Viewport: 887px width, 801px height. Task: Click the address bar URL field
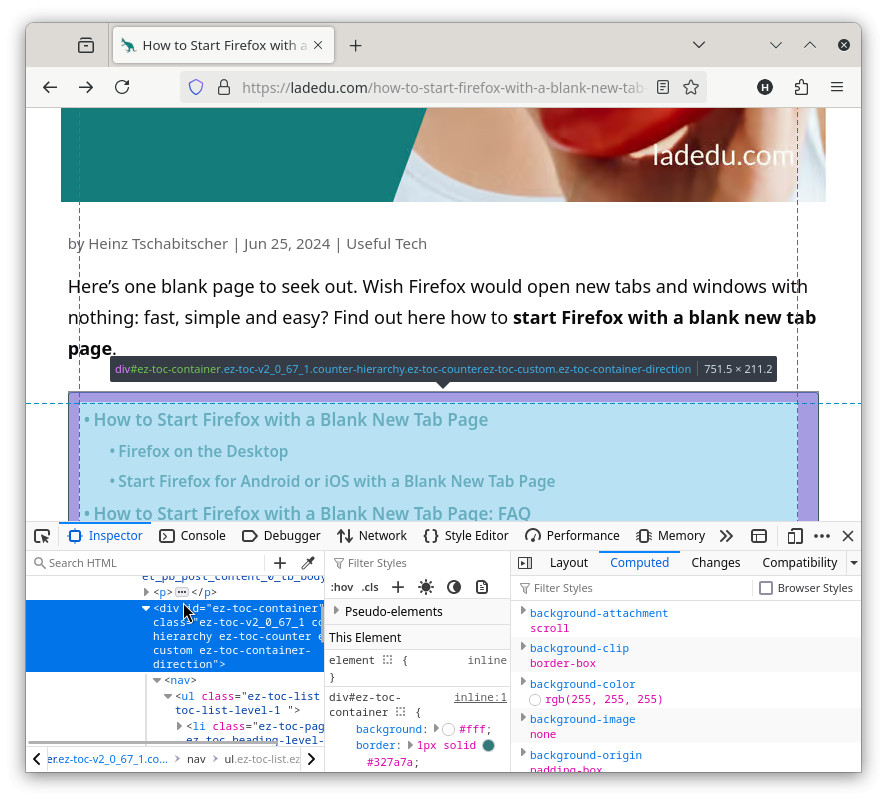(x=442, y=88)
